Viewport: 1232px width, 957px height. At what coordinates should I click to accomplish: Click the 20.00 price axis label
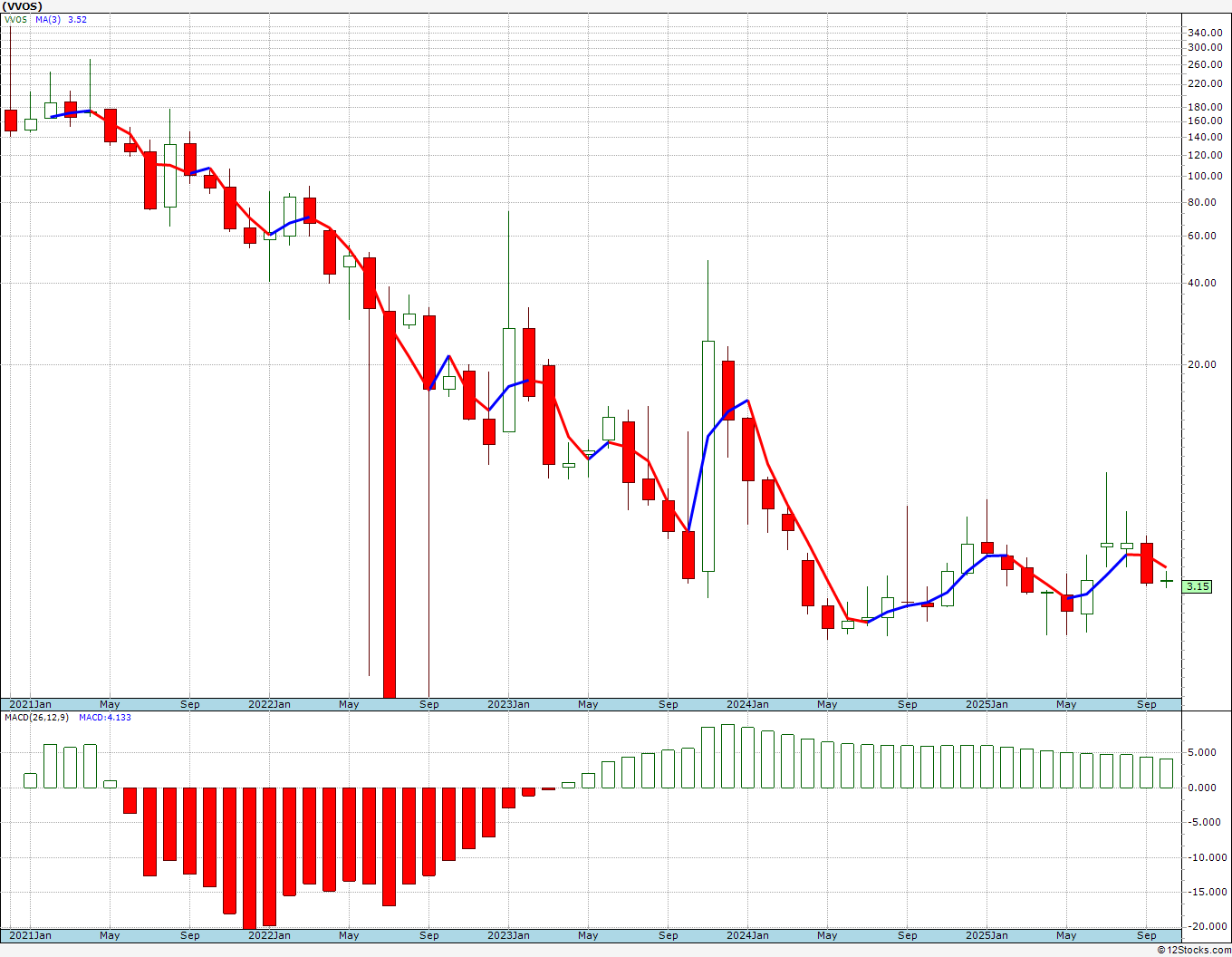pyautogui.click(x=1203, y=364)
